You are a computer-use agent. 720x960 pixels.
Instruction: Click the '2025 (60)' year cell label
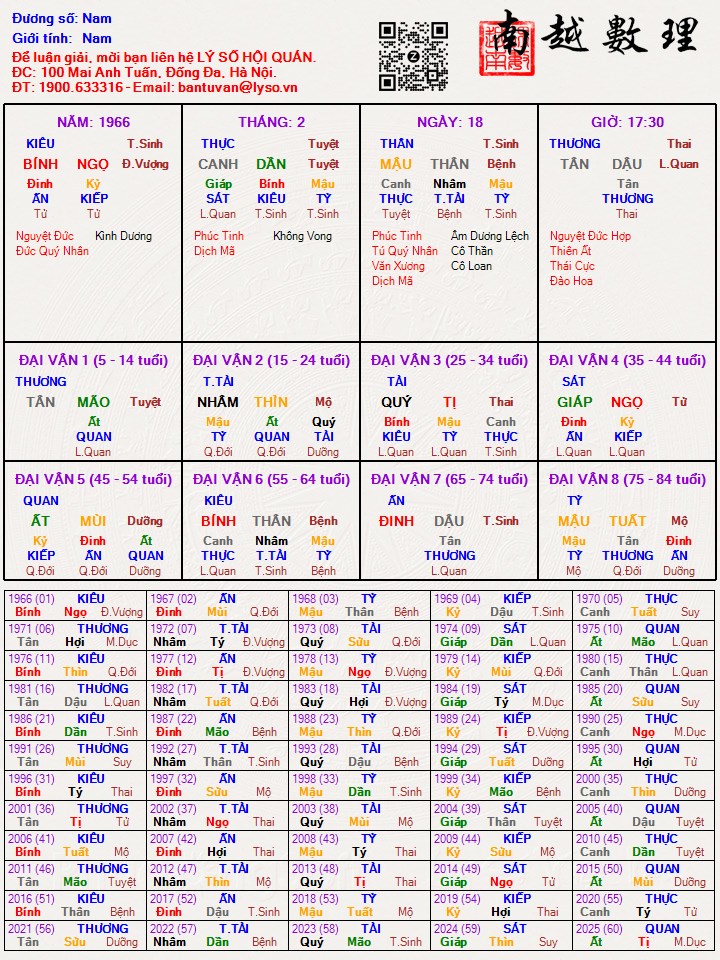tap(599, 929)
